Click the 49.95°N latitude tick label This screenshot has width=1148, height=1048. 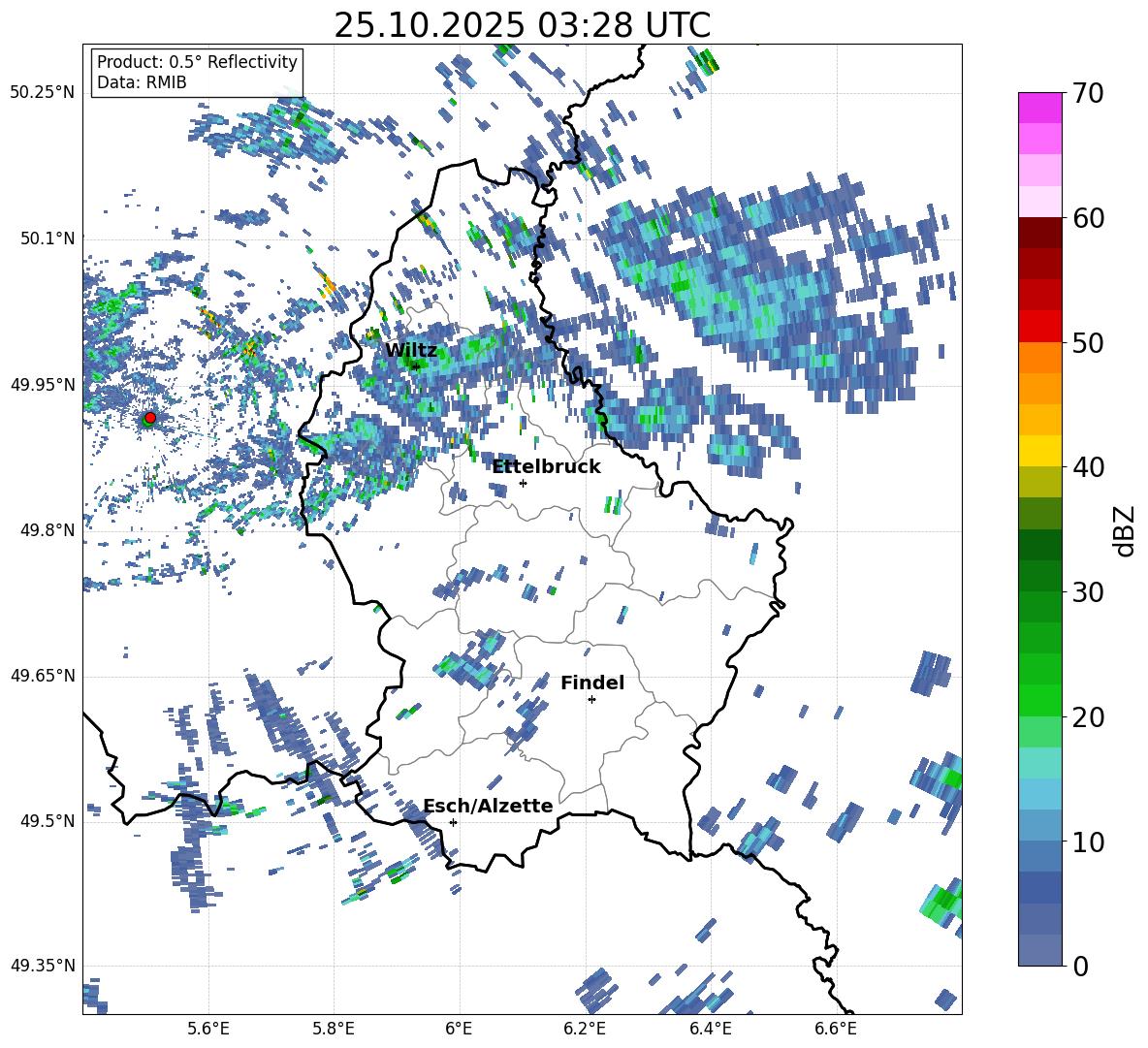click(x=43, y=384)
